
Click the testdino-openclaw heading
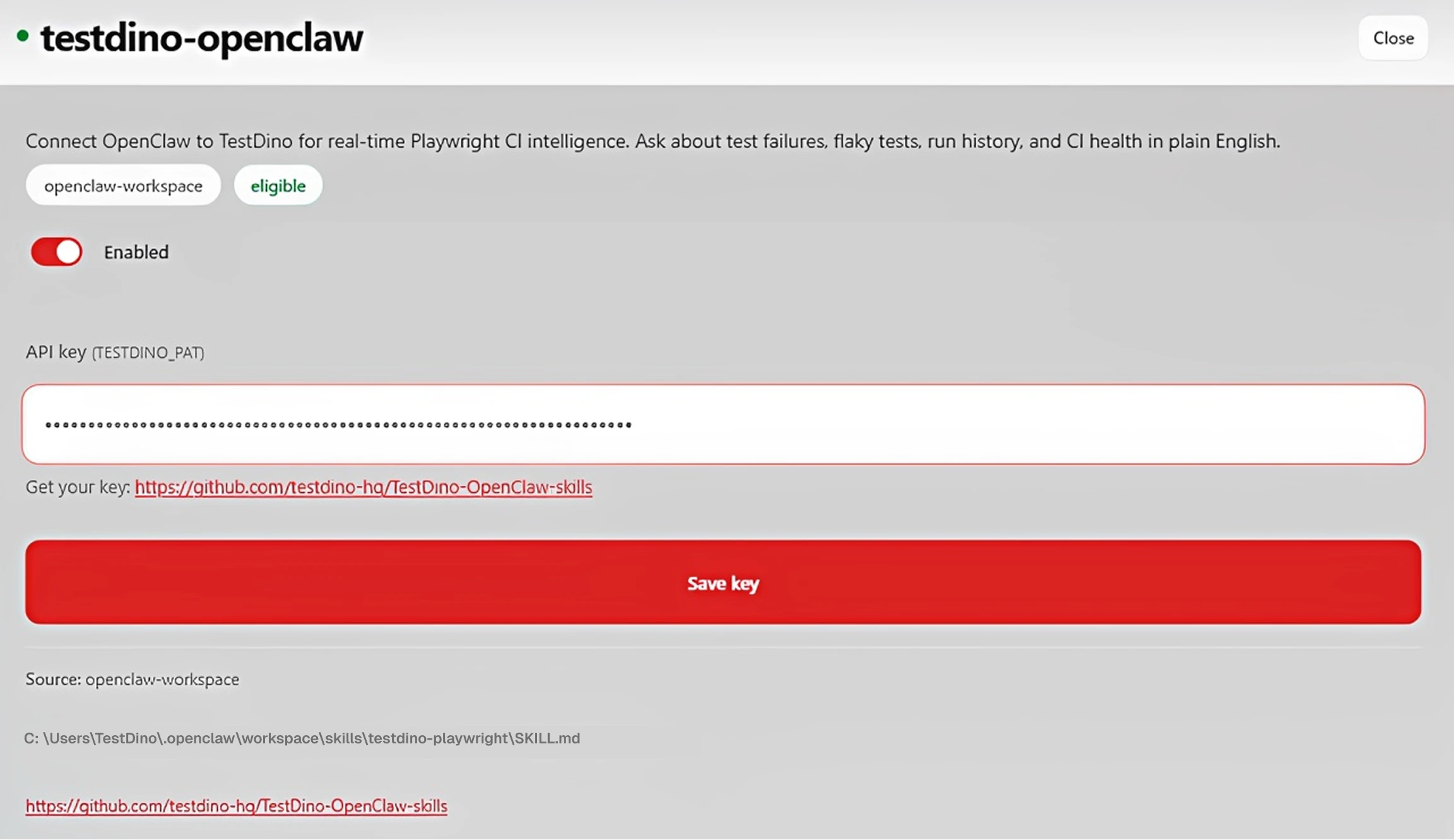point(202,38)
